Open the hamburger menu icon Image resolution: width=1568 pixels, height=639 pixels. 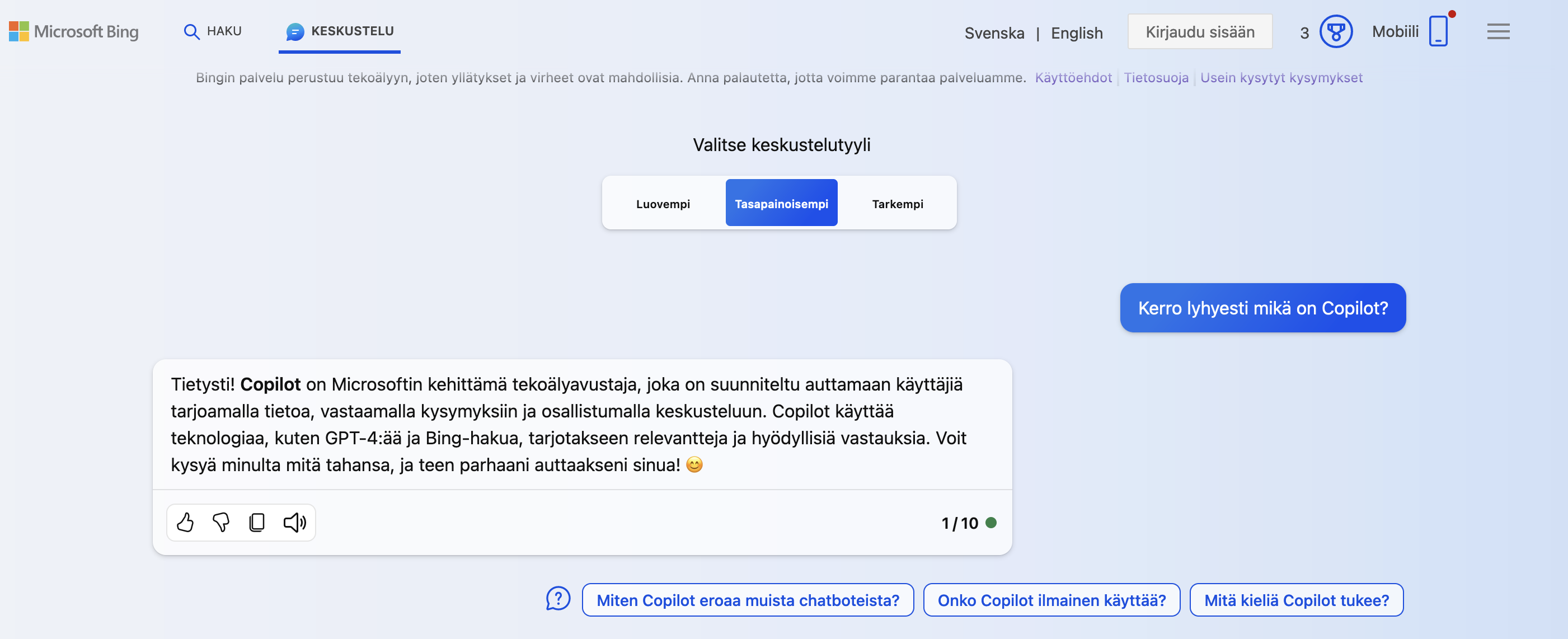point(1498,32)
